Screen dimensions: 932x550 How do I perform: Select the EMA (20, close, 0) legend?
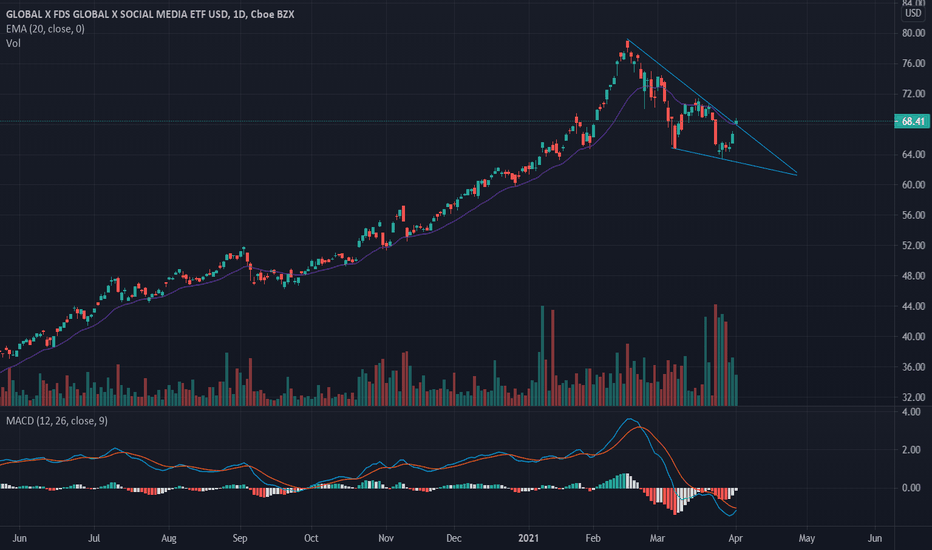click(x=45, y=29)
